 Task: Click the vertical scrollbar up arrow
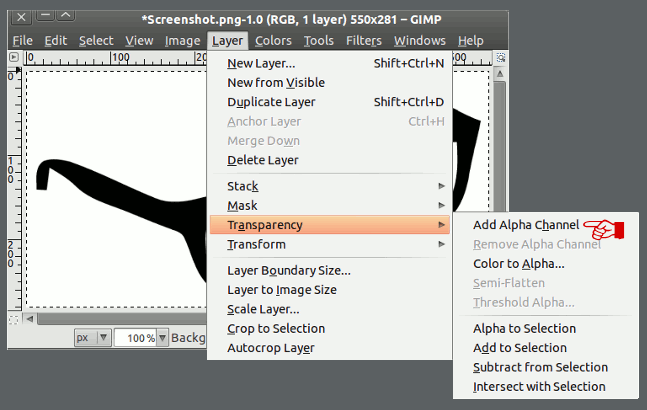click(500, 74)
